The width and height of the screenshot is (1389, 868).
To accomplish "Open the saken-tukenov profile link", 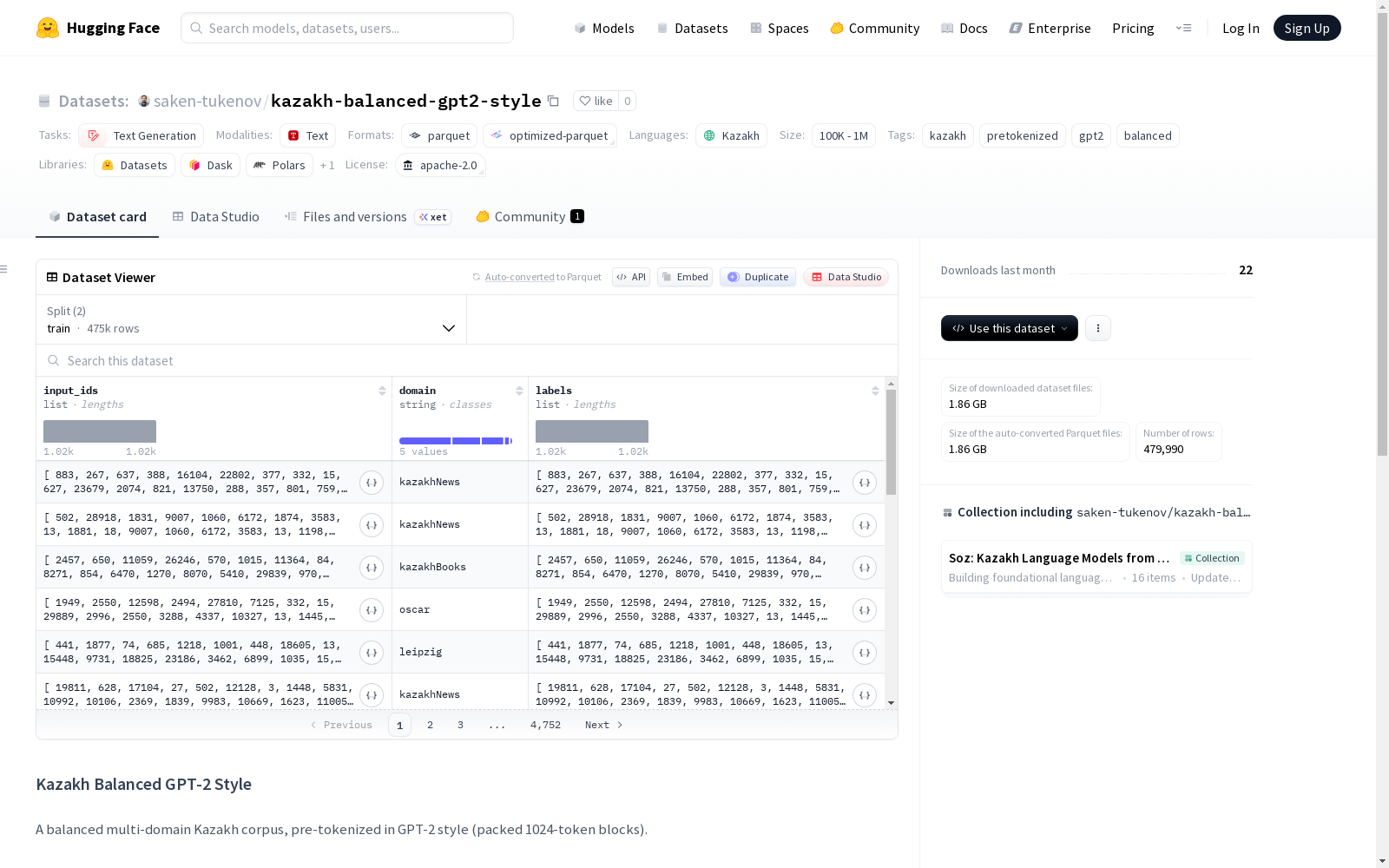I will 207,101.
